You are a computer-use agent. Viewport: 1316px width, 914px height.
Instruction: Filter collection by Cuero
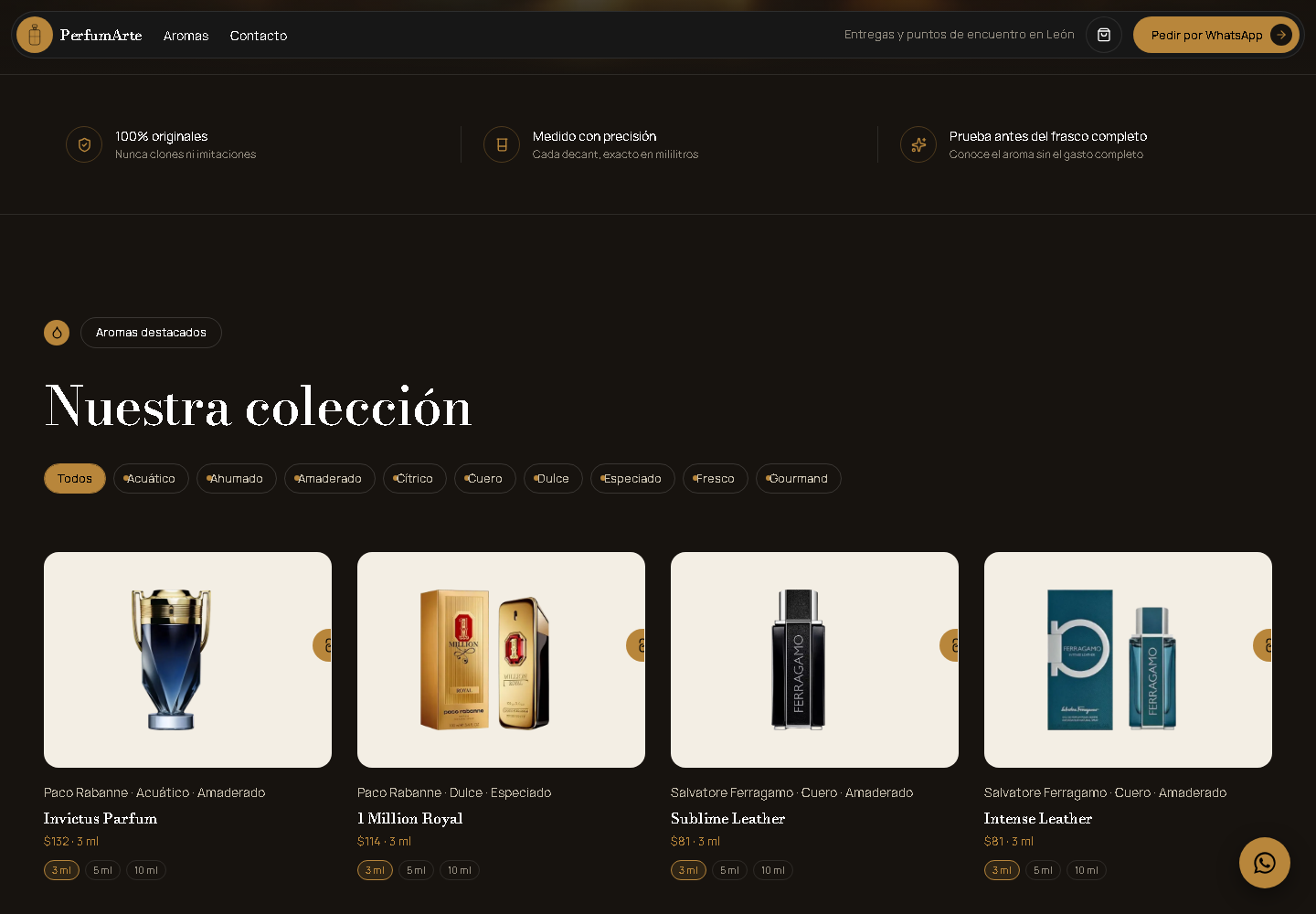point(485,479)
